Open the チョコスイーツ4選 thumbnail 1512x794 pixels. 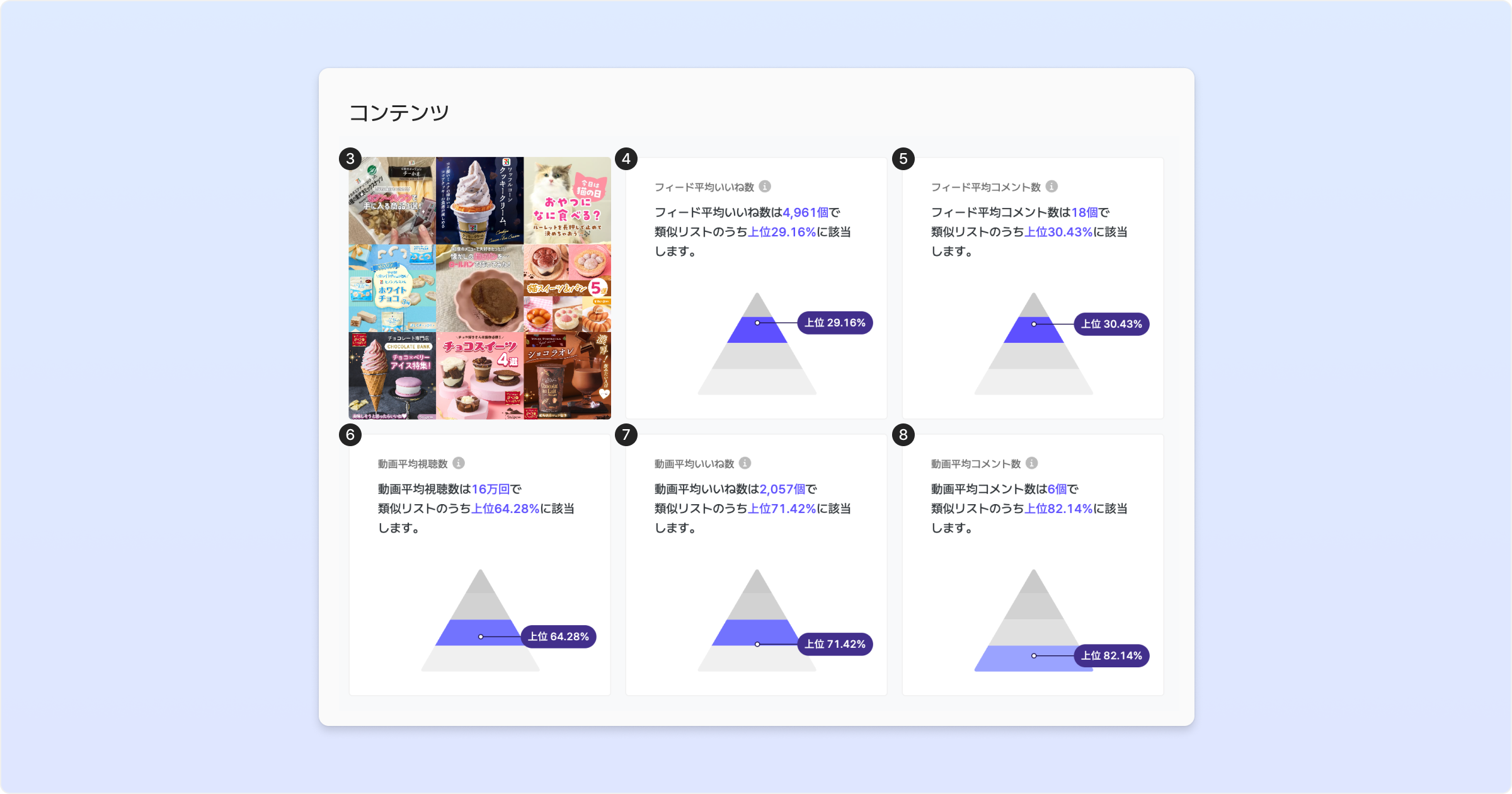(x=479, y=376)
